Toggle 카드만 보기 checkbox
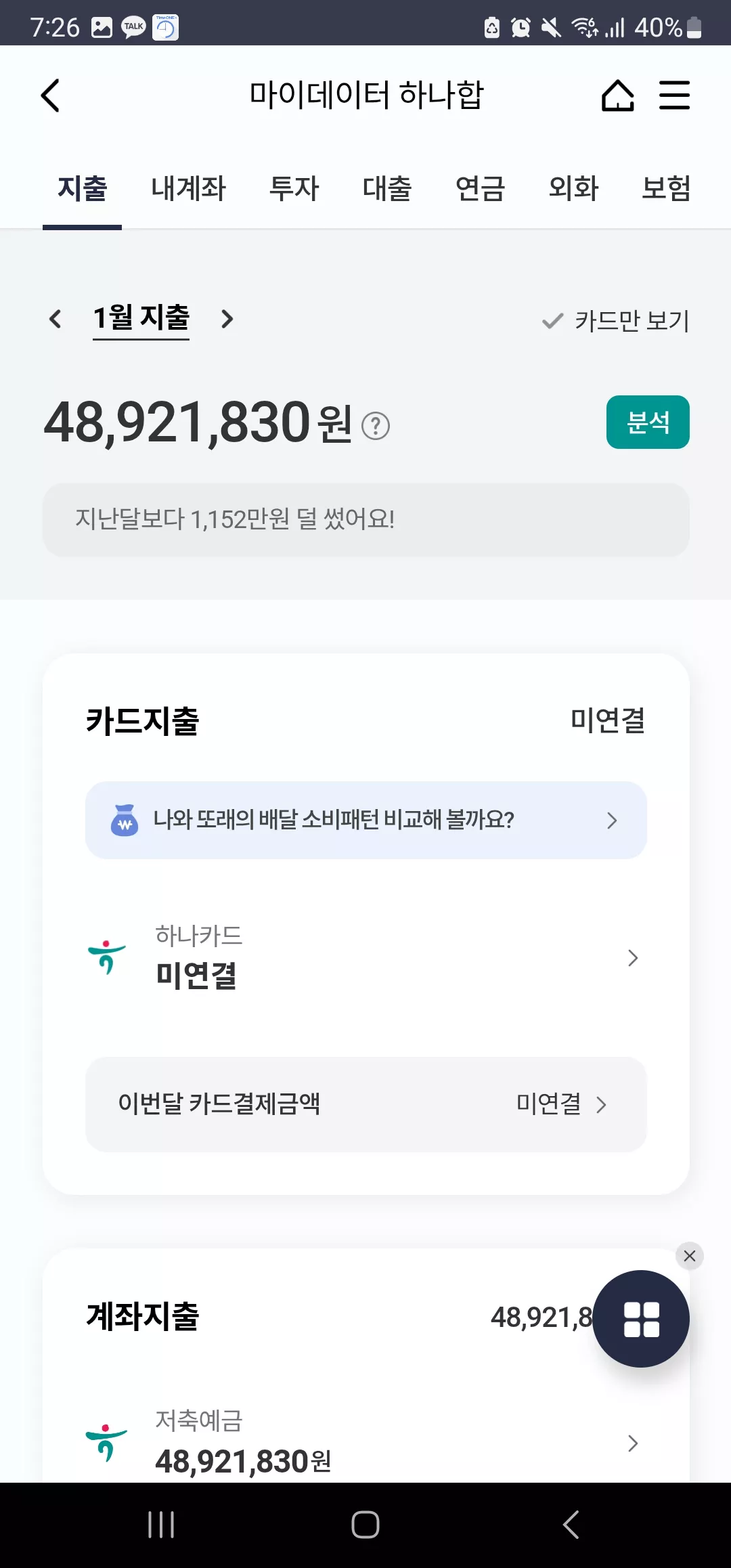731x1568 pixels. (x=615, y=321)
